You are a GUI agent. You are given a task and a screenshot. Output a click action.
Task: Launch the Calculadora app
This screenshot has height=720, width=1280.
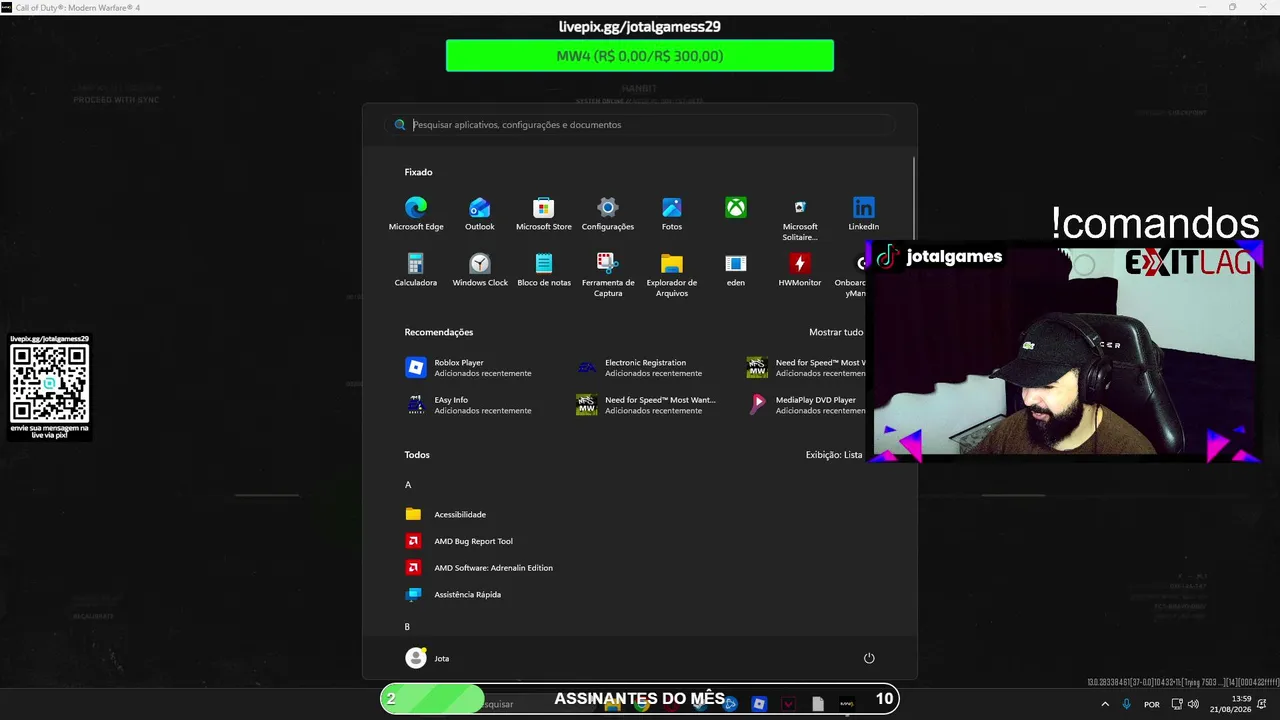point(416,269)
